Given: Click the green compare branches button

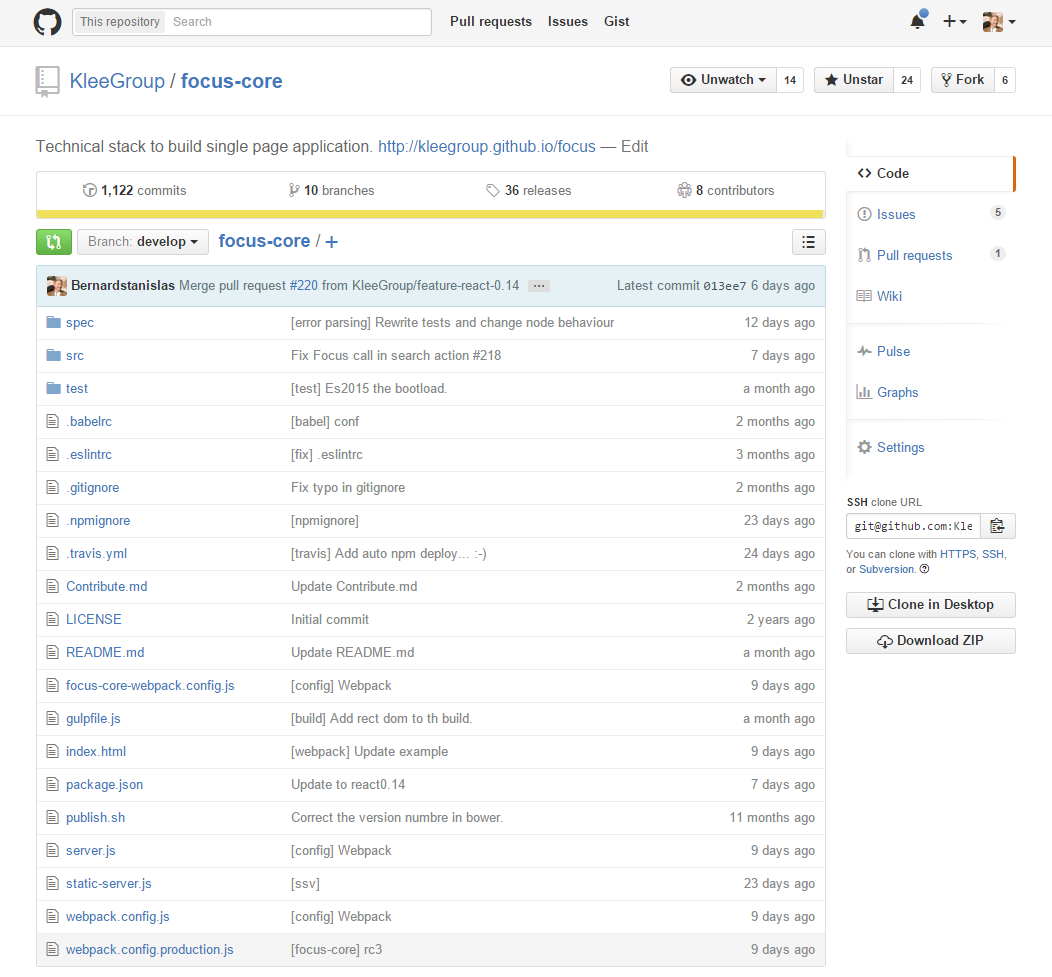Looking at the screenshot, I should click(x=54, y=242).
